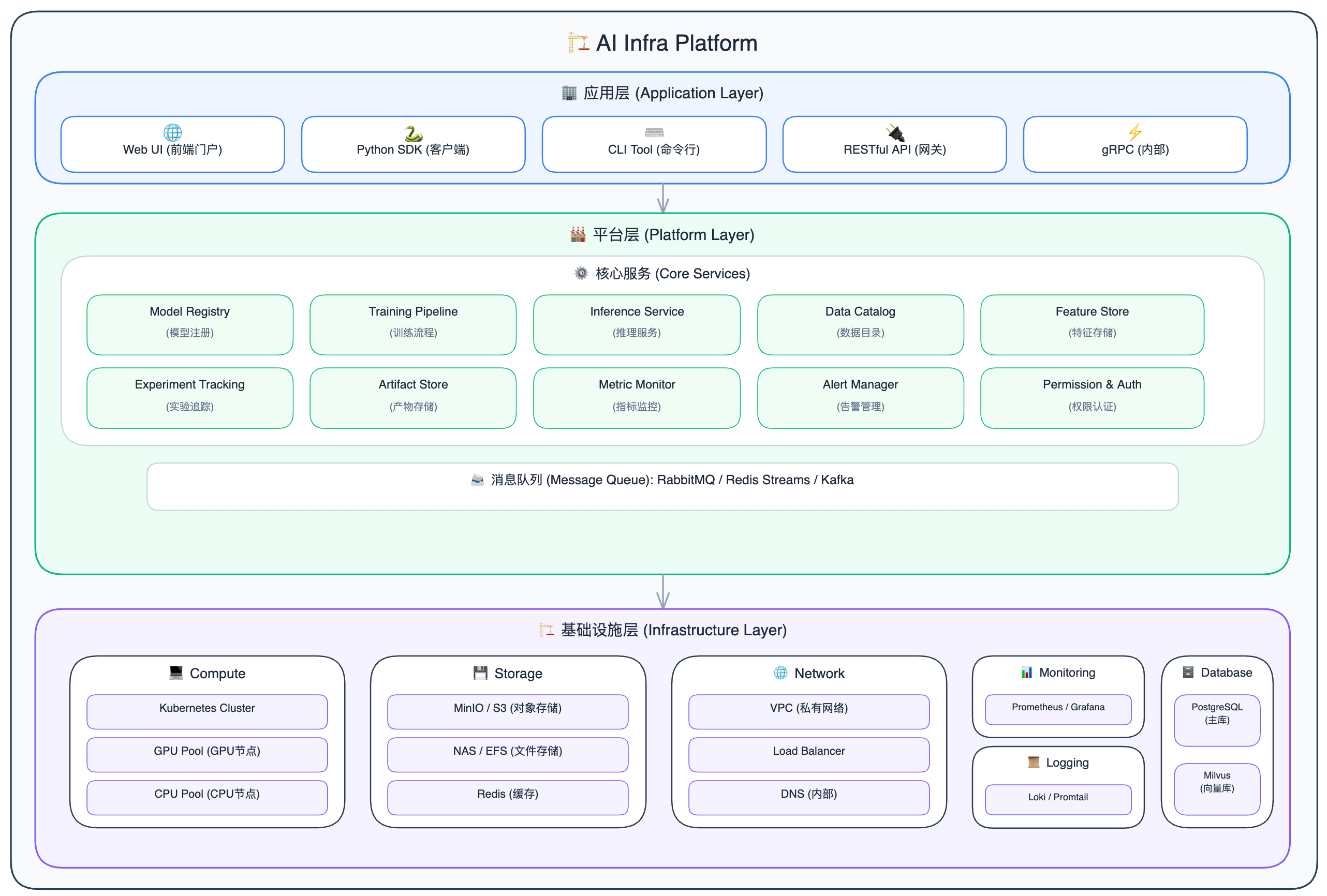Open the Artifact Store service card
Screen dimensions: 1327x896
tap(414, 398)
